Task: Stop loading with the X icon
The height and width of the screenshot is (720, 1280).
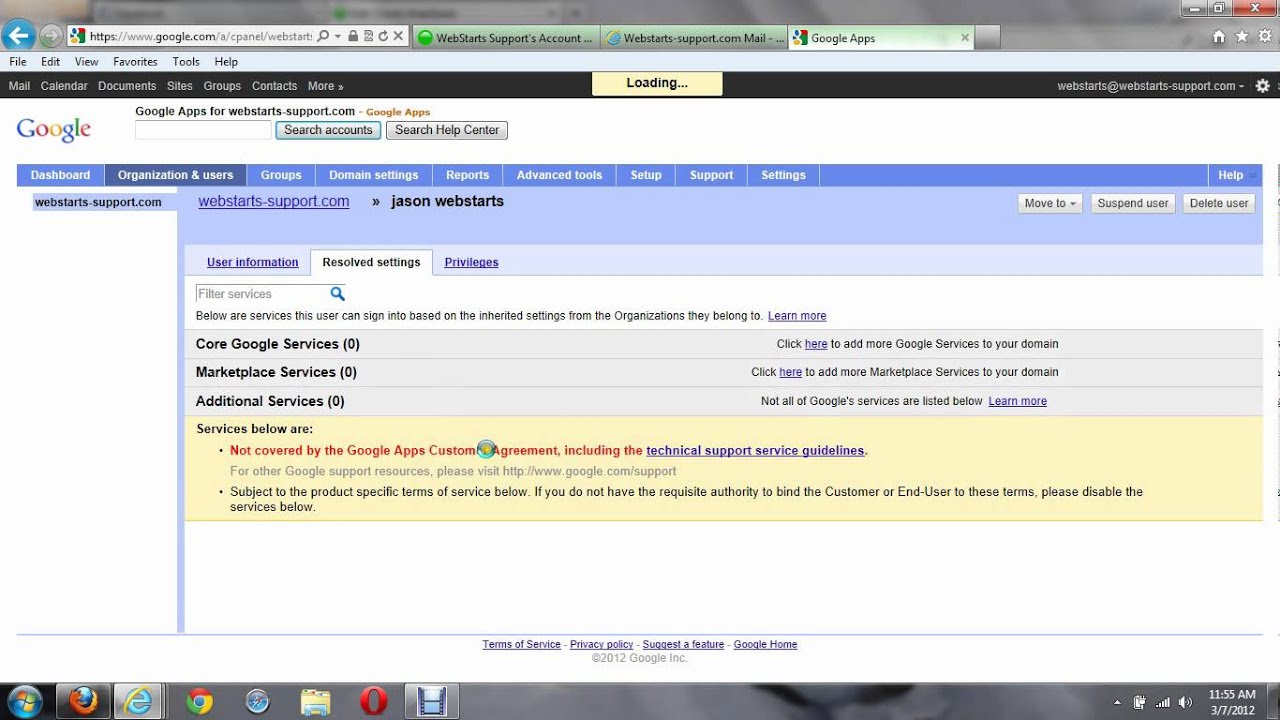Action: (x=398, y=36)
